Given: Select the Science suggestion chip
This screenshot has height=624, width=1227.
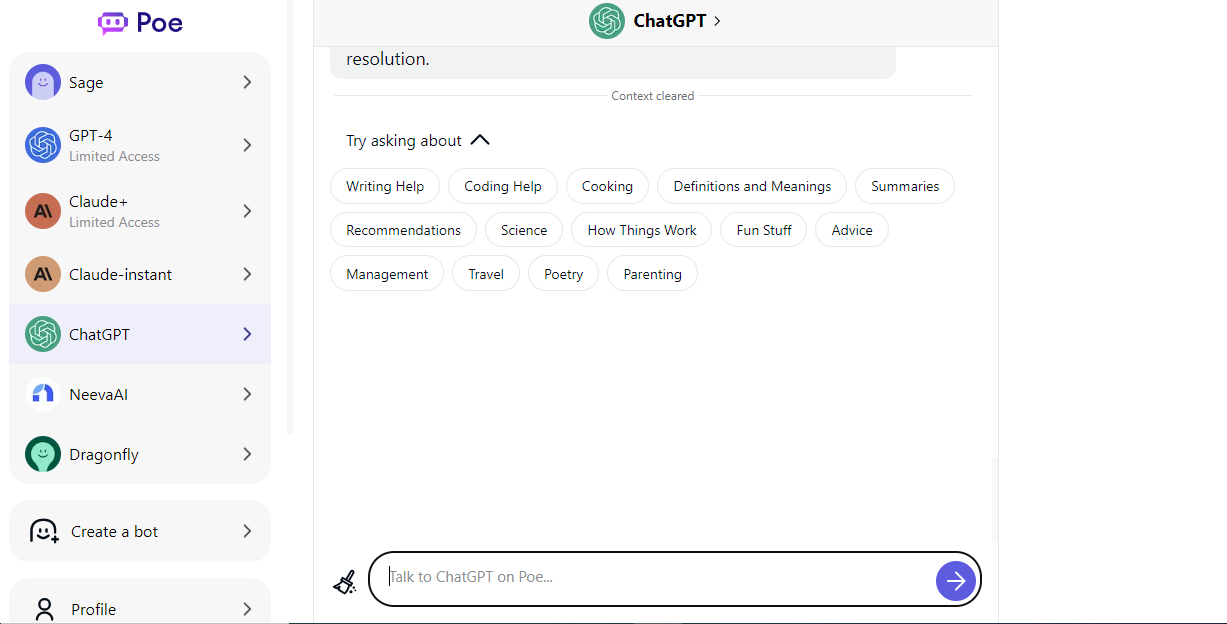Looking at the screenshot, I should tap(524, 230).
